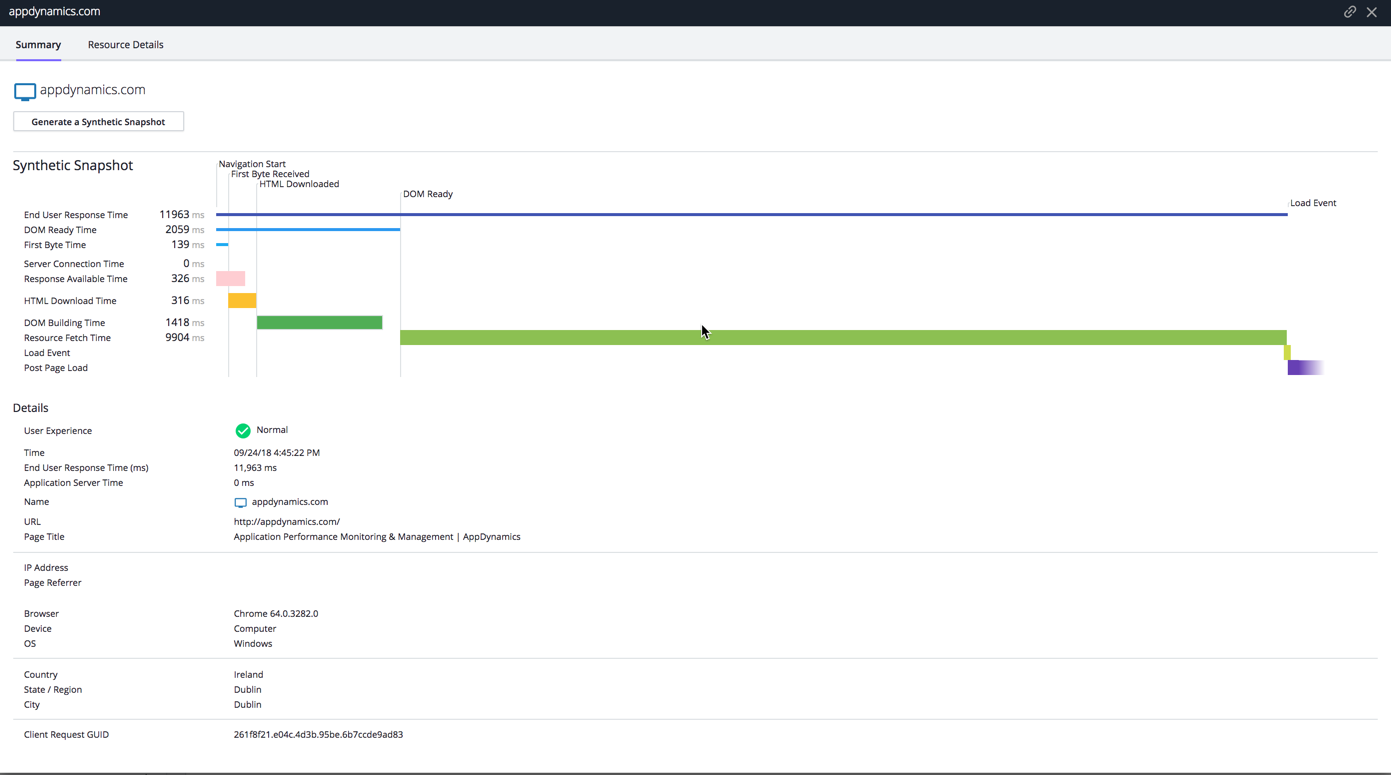
Task: Select the End User Response Time timeline bar
Action: pos(752,214)
